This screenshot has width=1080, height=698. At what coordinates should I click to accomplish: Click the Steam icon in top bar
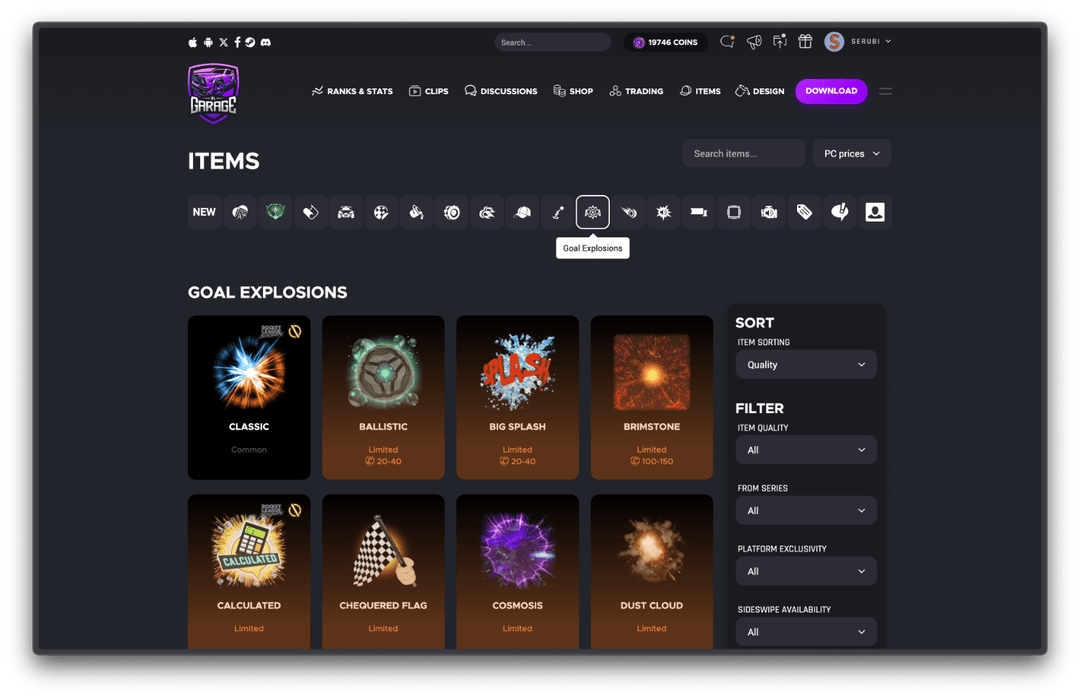point(250,42)
